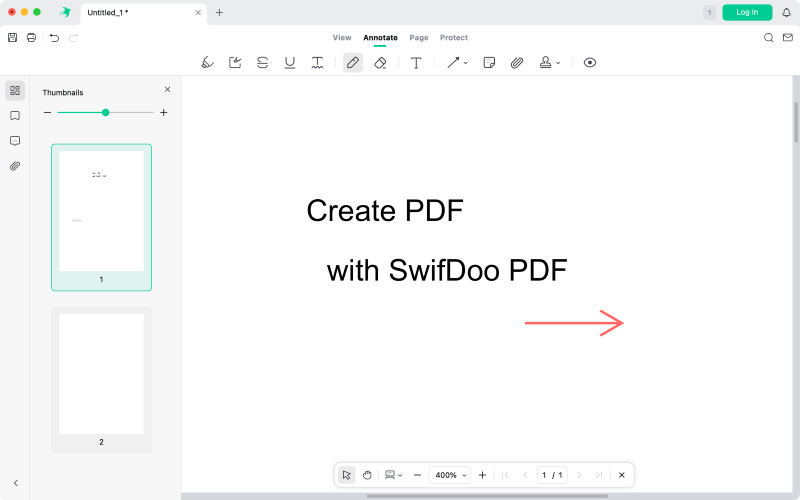Select the Stamp tool
Screen dimensions: 800x500
(x=545, y=62)
